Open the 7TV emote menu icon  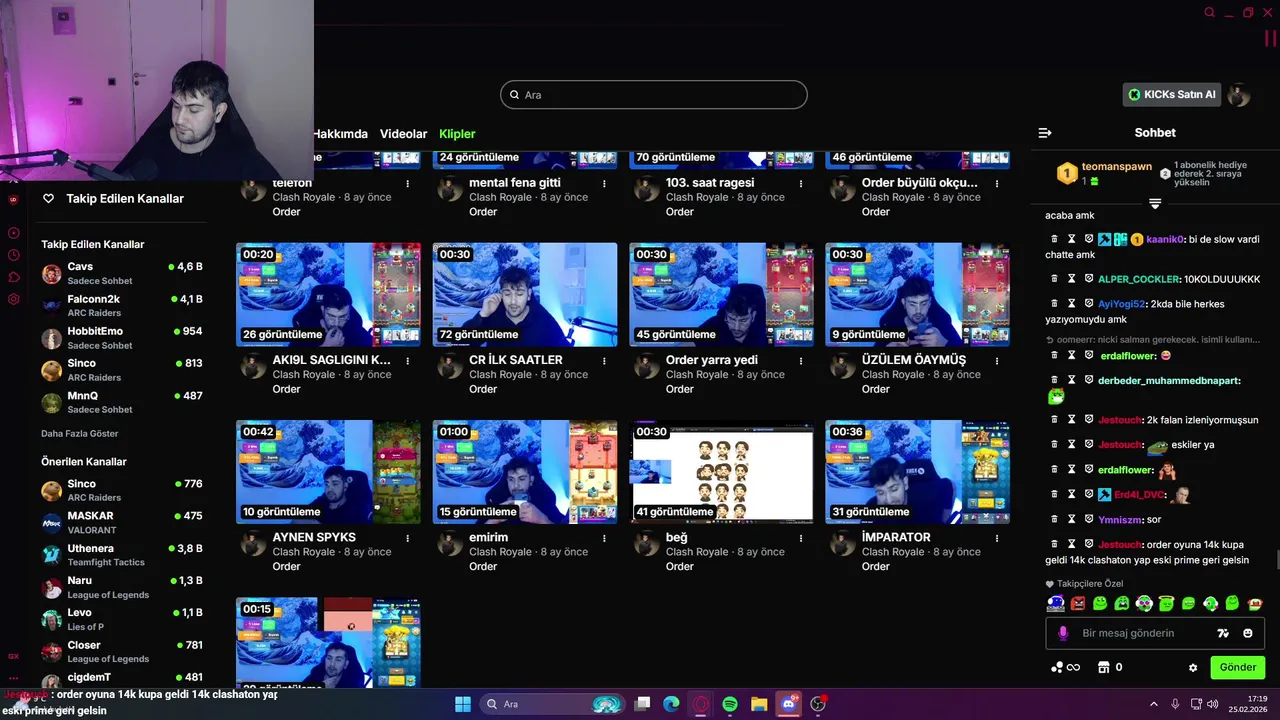click(1222, 633)
